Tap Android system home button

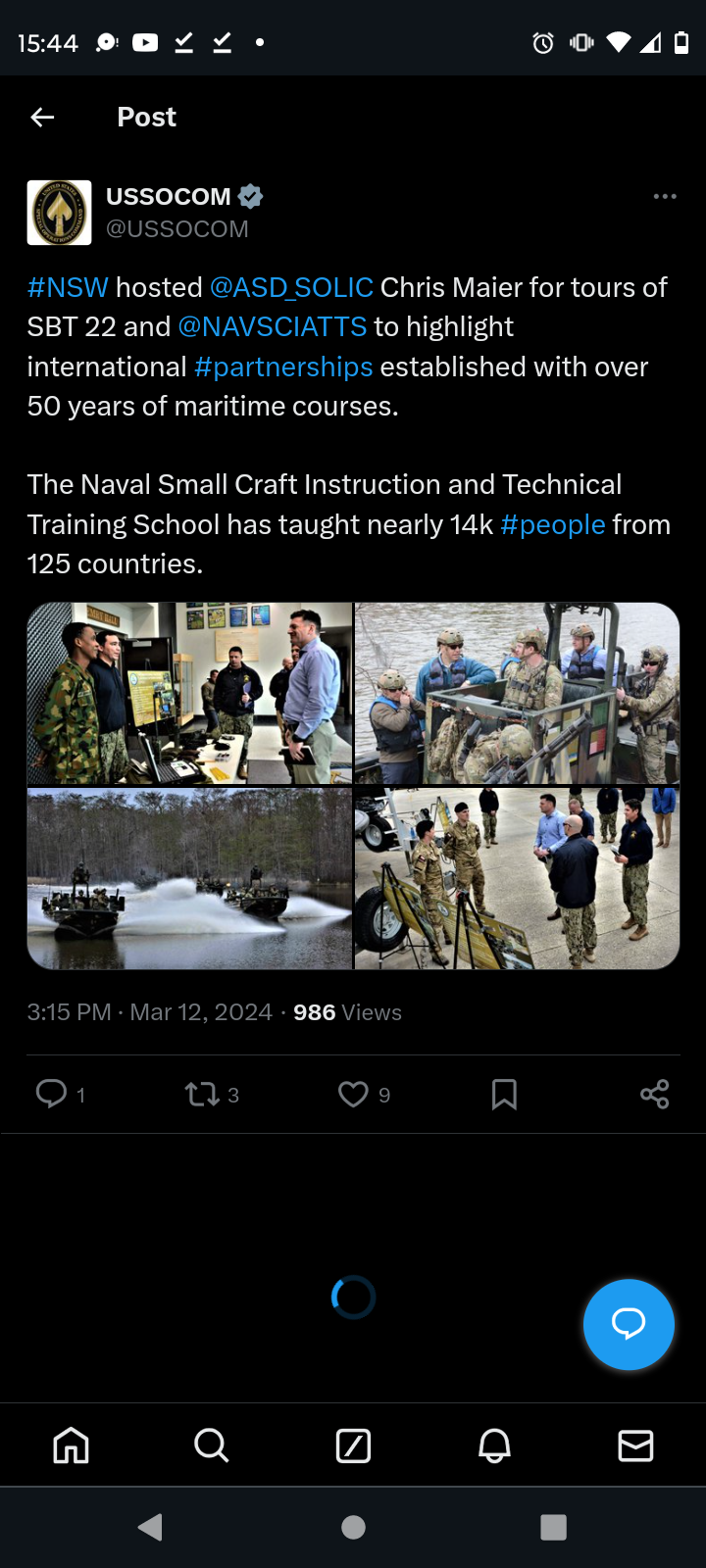point(353,1527)
